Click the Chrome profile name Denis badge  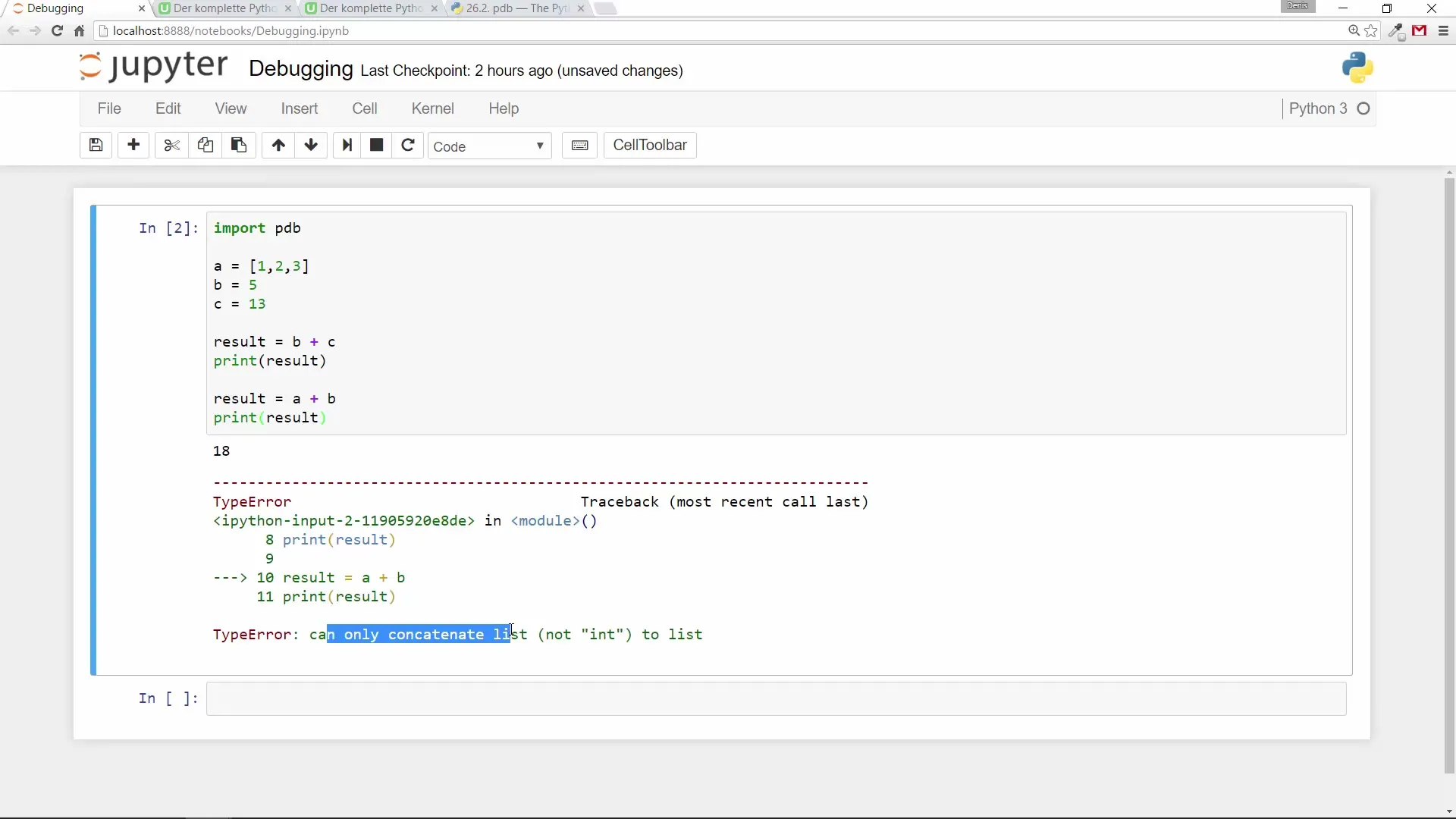point(1298,6)
